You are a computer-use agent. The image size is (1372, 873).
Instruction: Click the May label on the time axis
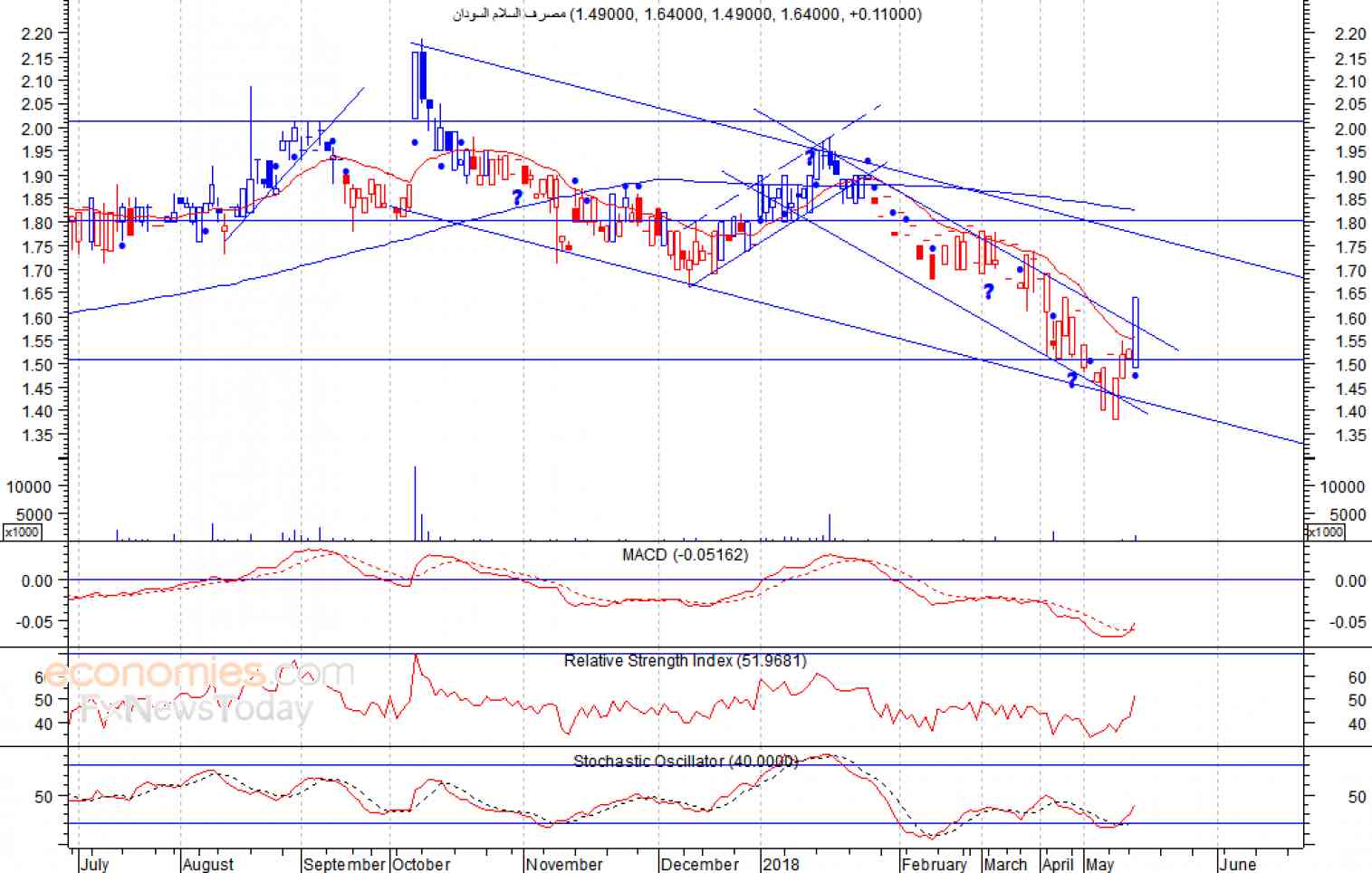[1099, 864]
